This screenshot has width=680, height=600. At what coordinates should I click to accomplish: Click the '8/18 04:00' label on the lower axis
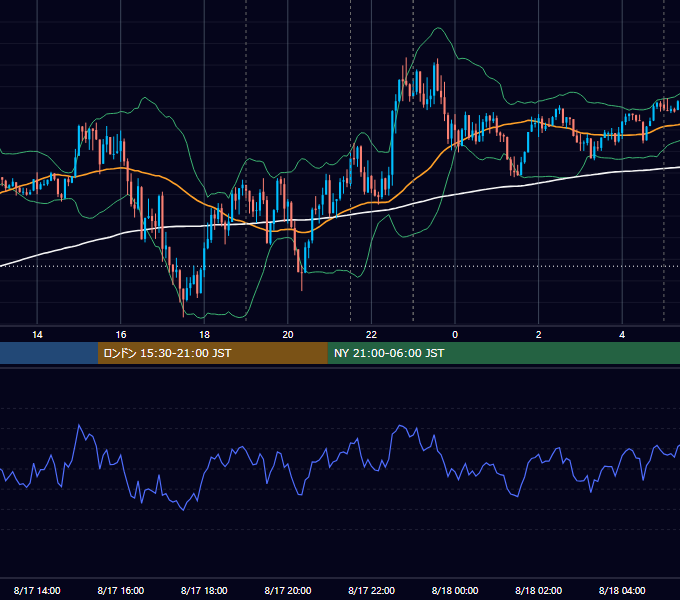622,590
